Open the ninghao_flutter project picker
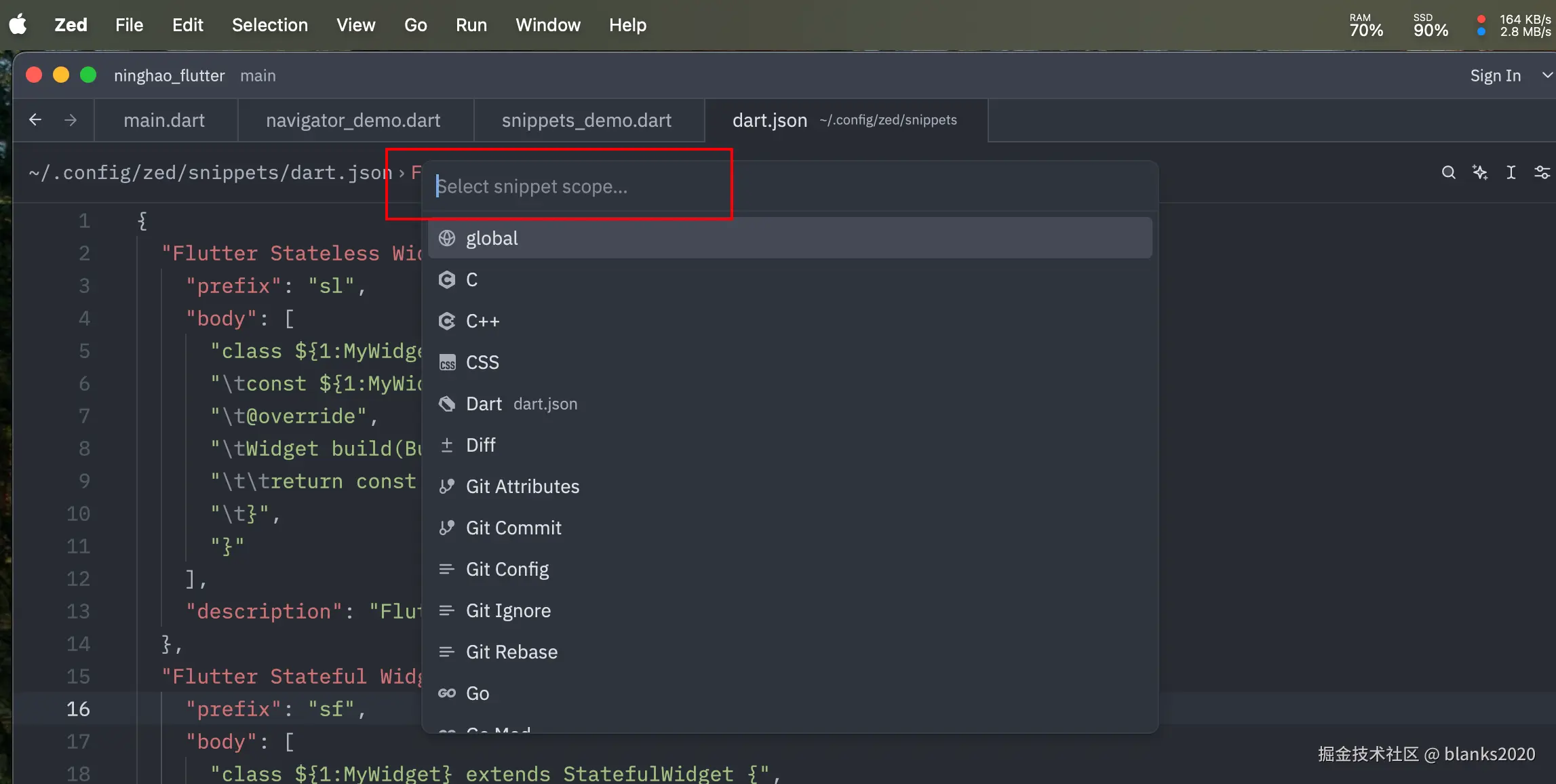The width and height of the screenshot is (1556, 784). [x=169, y=75]
